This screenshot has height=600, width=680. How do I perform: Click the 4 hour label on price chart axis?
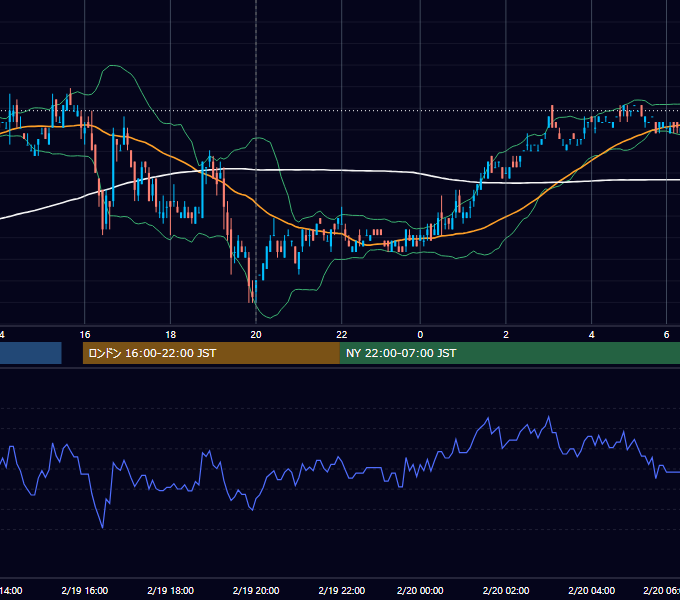pyautogui.click(x=592, y=335)
